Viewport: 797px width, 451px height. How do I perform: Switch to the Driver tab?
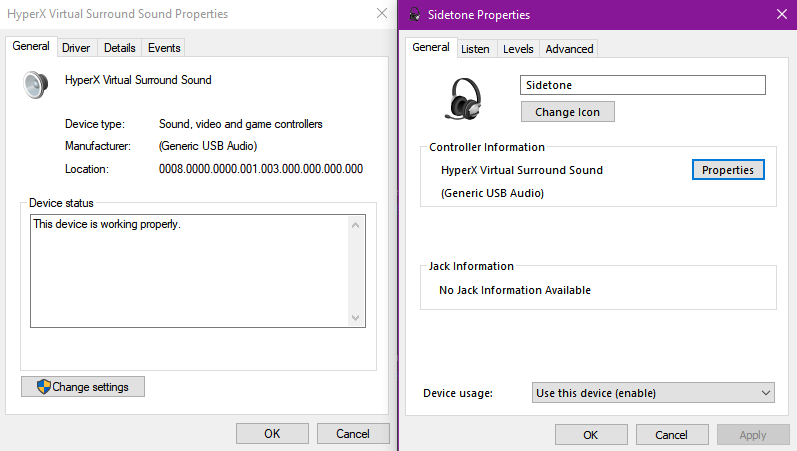(x=76, y=48)
